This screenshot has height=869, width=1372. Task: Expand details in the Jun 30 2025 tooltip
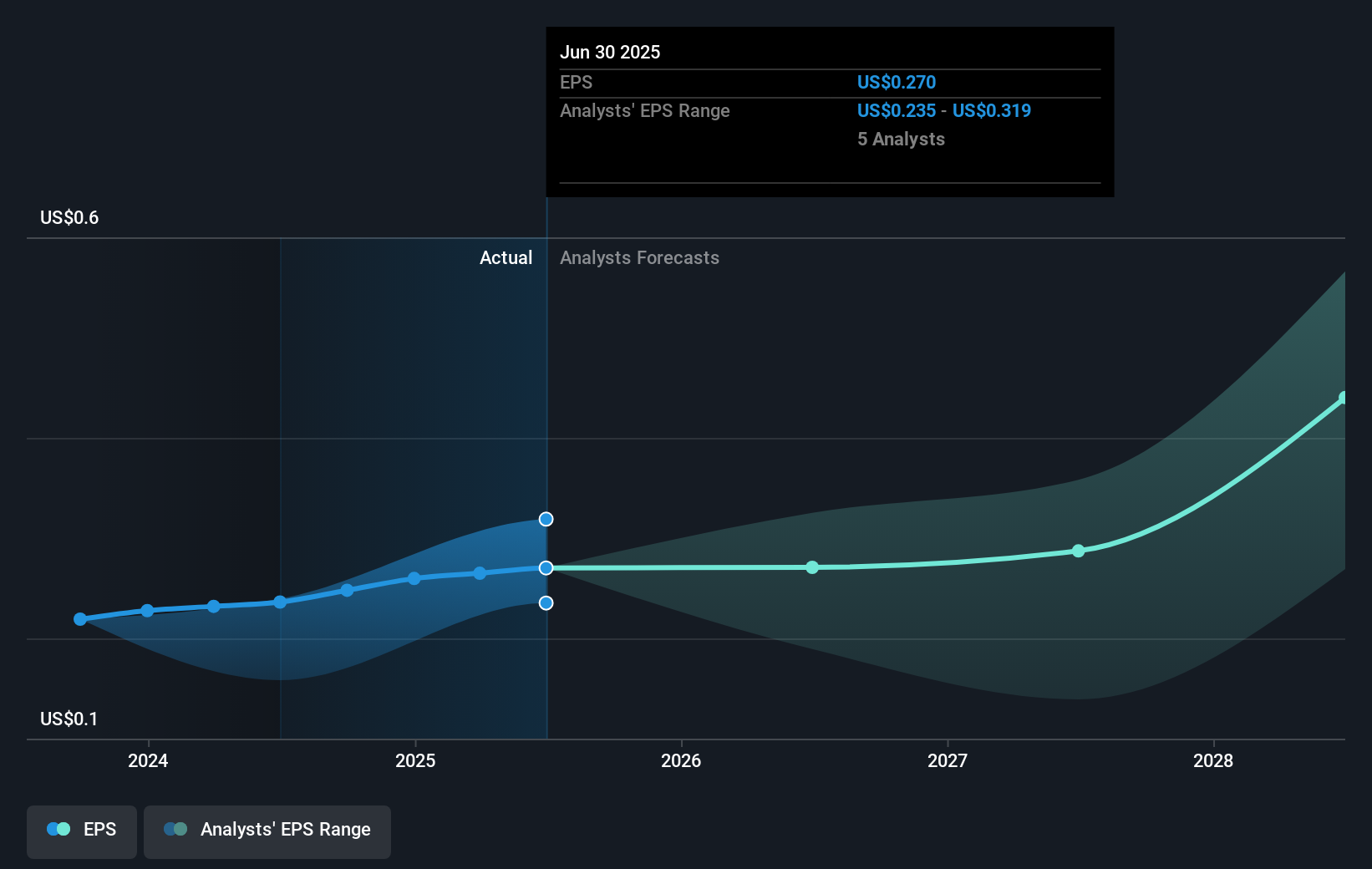click(611, 52)
